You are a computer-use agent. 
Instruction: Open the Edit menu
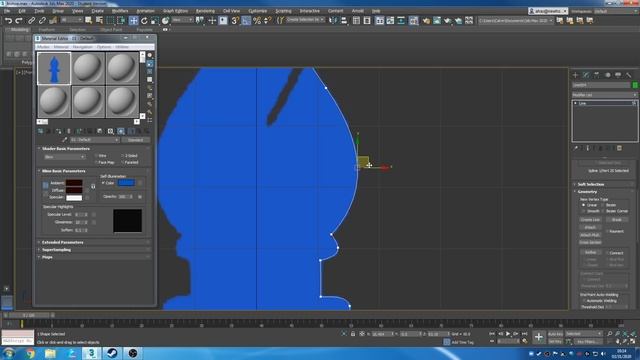22,11
